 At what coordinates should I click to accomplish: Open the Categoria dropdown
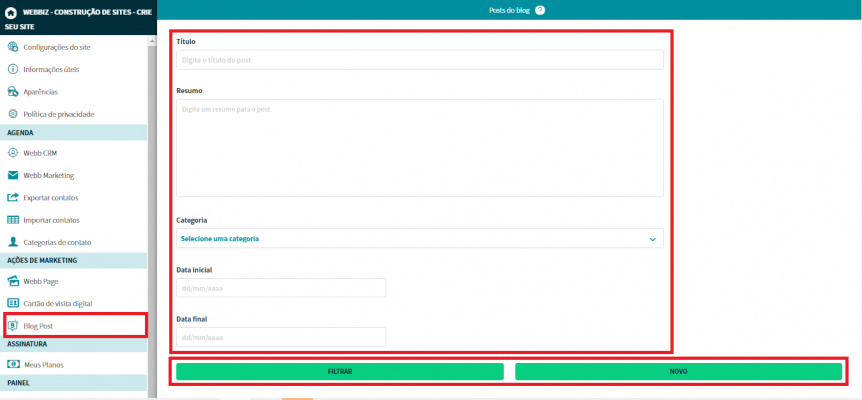click(419, 239)
